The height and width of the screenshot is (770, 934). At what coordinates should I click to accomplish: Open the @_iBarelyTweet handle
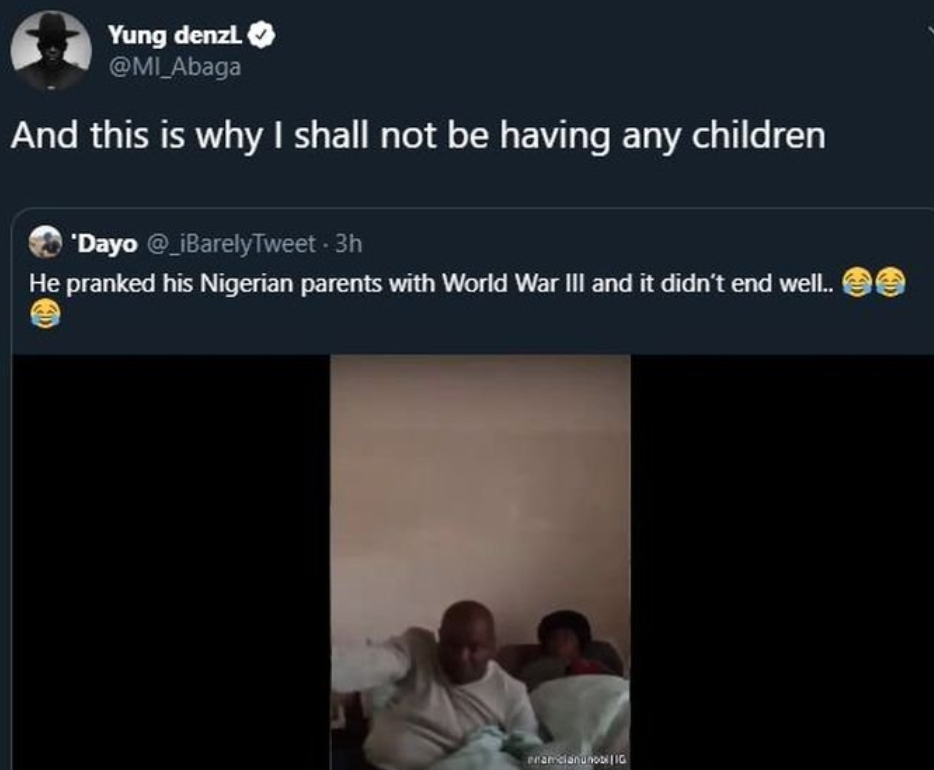(231, 244)
